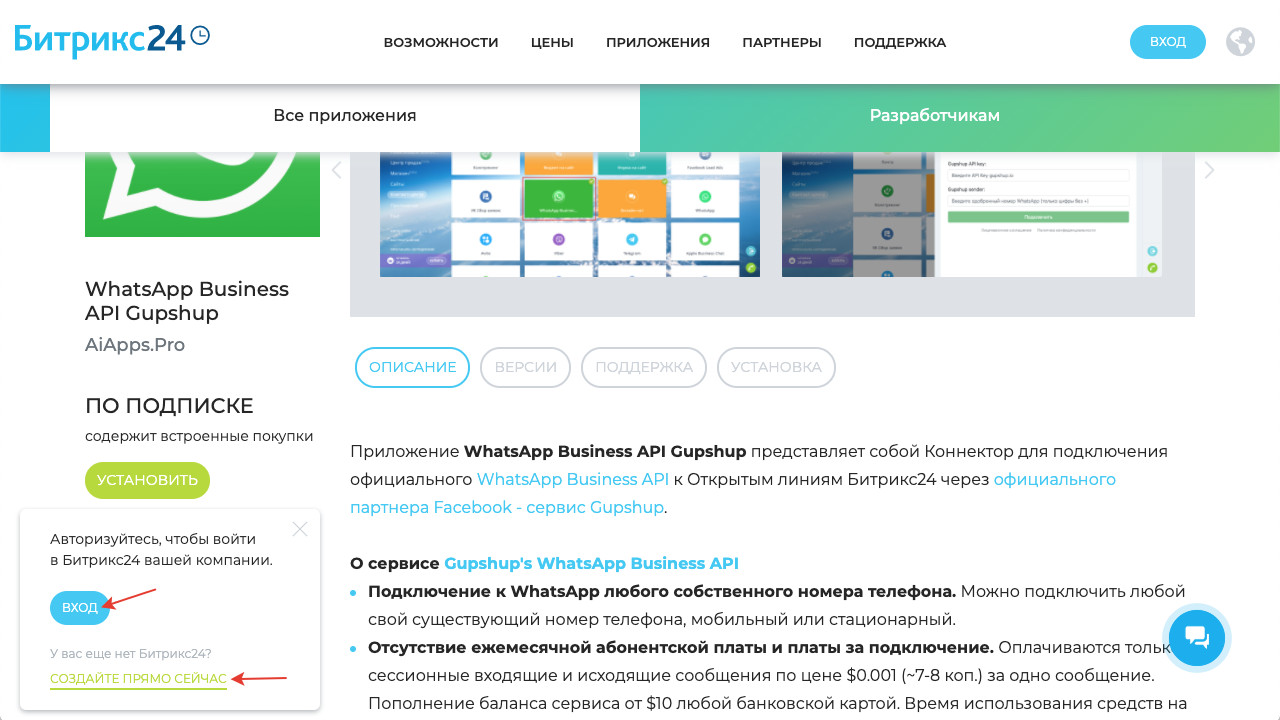Open the AiApps.Pro developer link
The width and height of the screenshot is (1280, 720).
[x=135, y=345]
